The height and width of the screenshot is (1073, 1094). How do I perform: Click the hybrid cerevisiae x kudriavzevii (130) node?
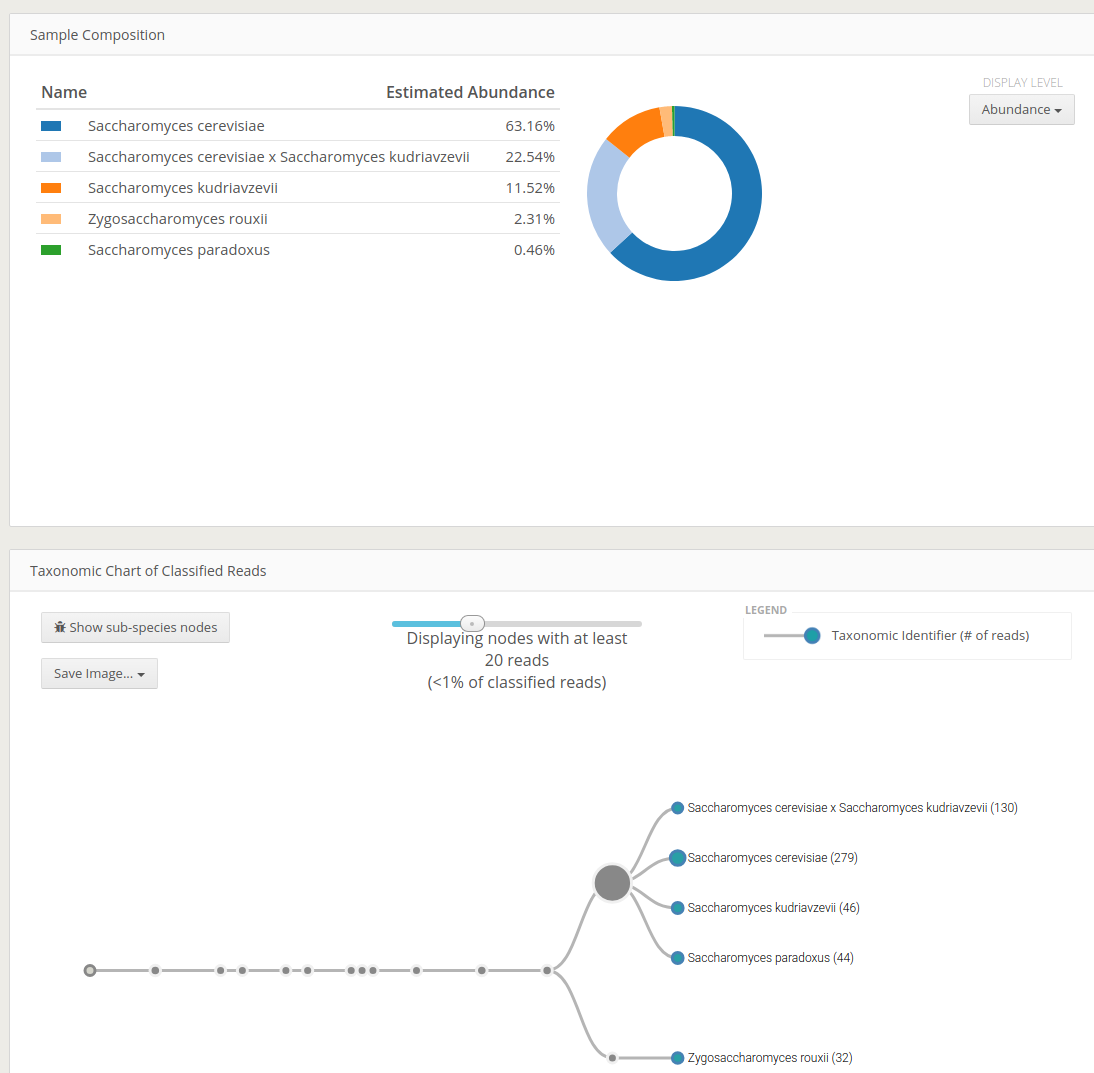[678, 808]
